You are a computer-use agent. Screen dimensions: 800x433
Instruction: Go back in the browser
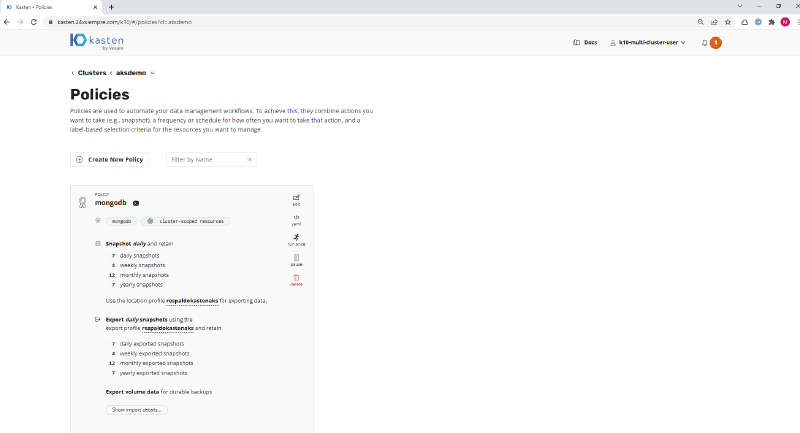[x=7, y=22]
